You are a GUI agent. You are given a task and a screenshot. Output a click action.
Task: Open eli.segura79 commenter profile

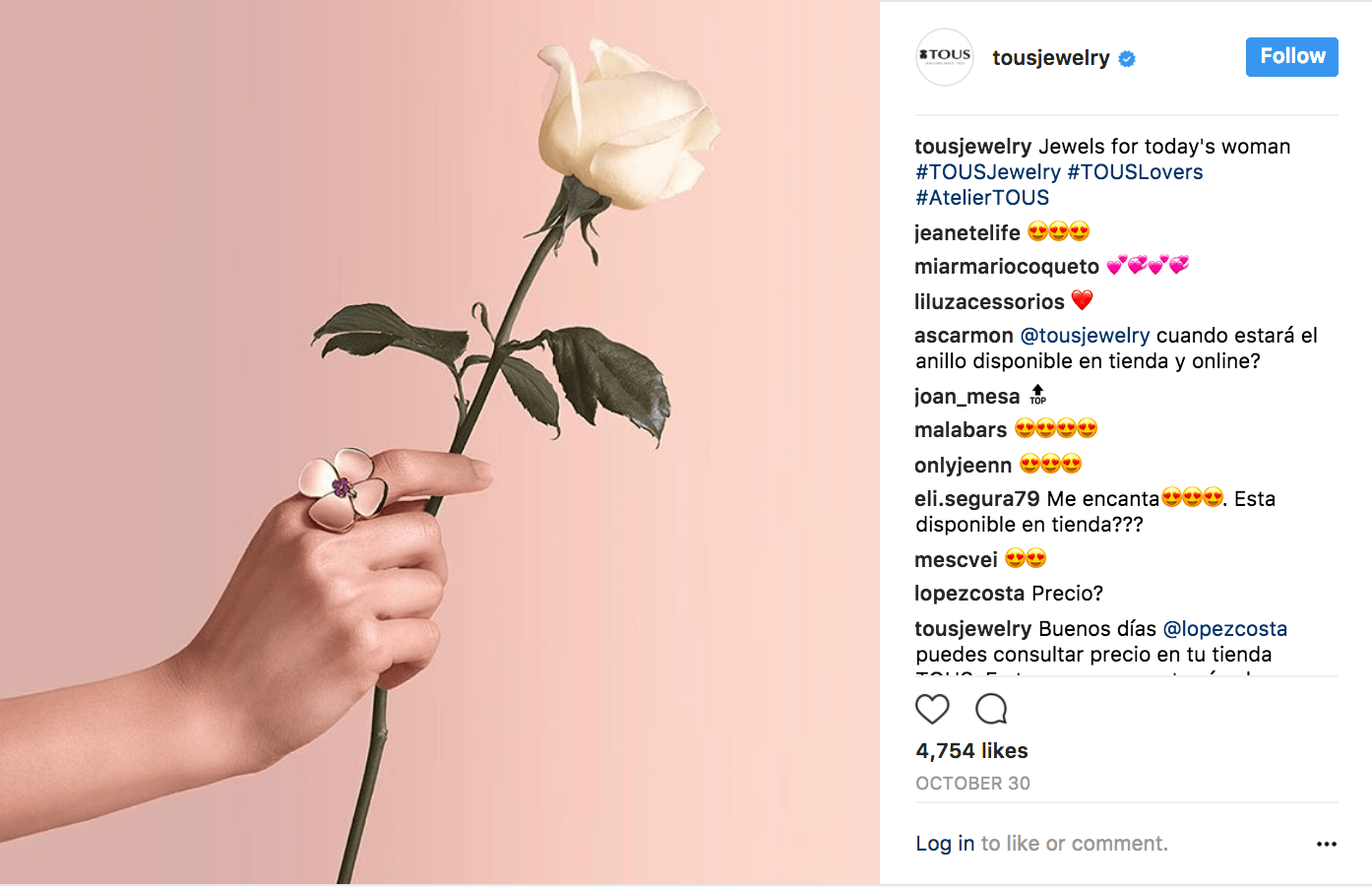point(976,499)
